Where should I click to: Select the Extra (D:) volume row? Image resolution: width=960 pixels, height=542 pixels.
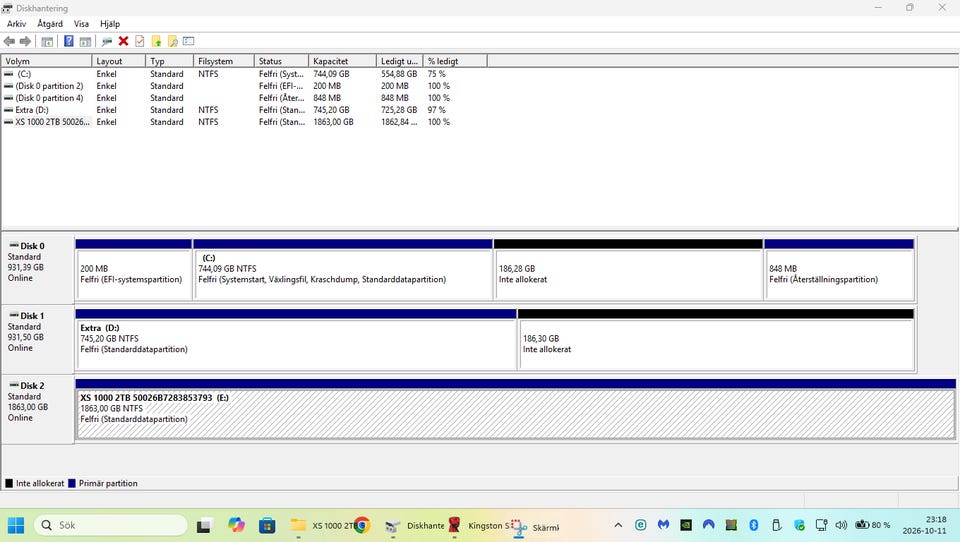tap(245, 110)
